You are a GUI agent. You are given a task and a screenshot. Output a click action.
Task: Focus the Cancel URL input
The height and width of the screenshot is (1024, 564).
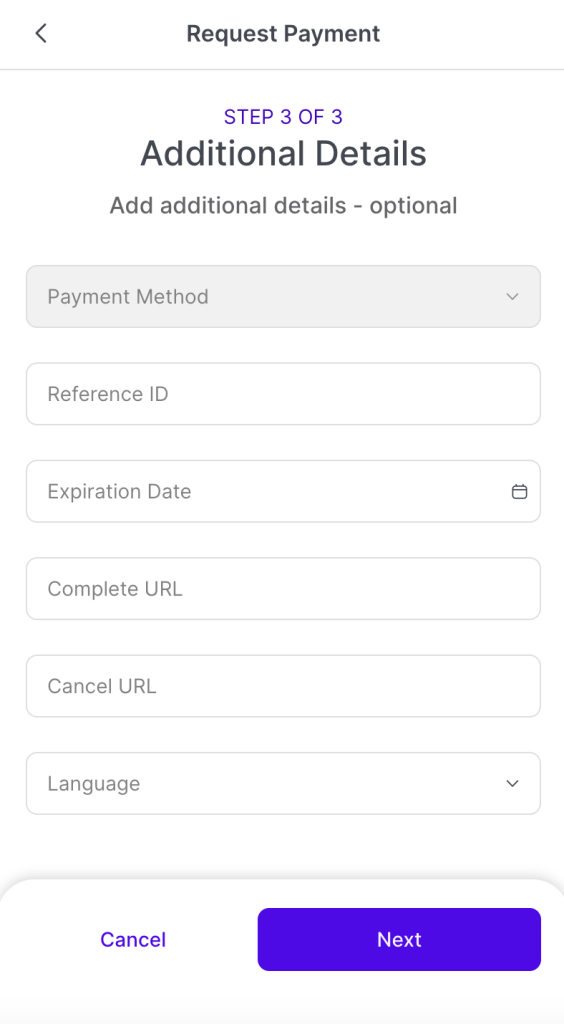pos(283,686)
